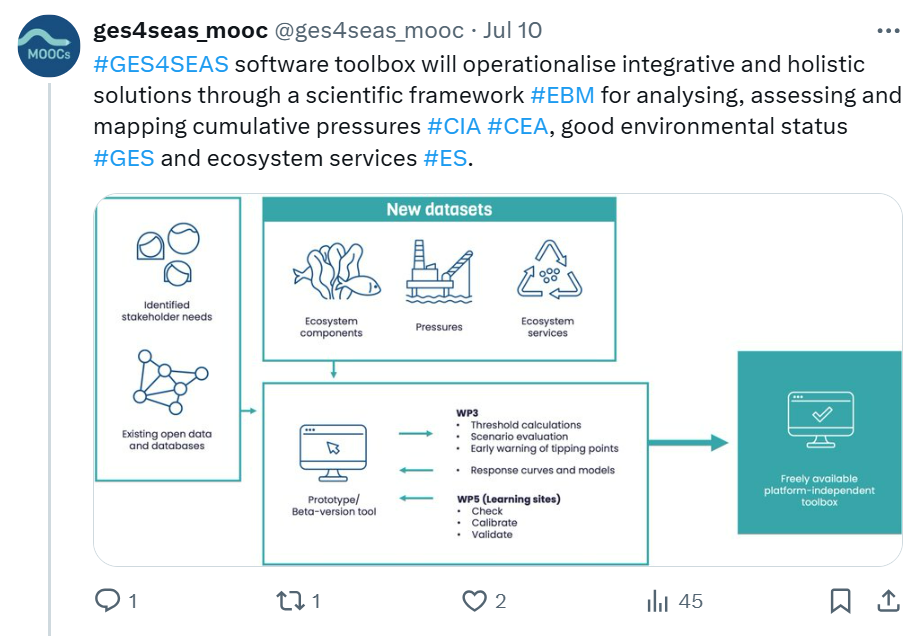917x636 pixels.
Task: Like the tweet with heart icon
Action: [474, 601]
